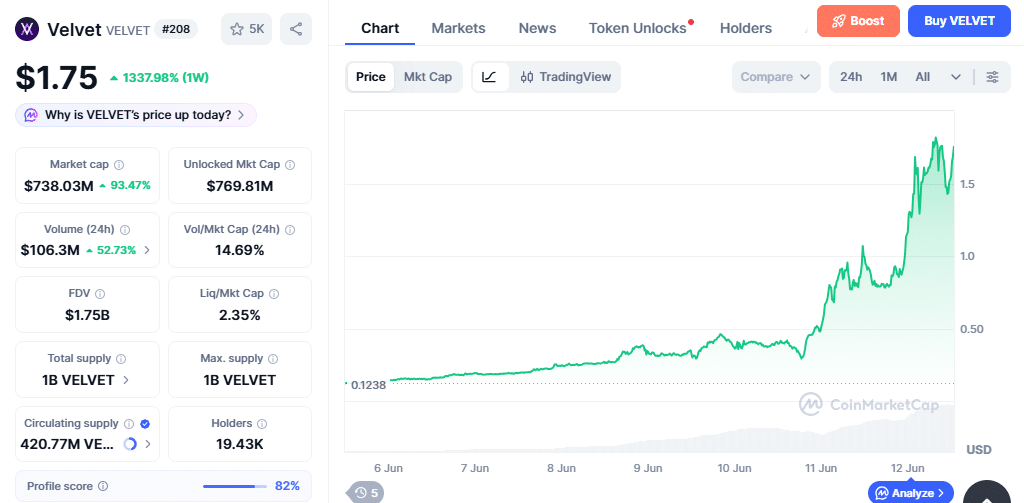Image resolution: width=1024 pixels, height=503 pixels.
Task: Expand more time range options chevron
Action: point(955,77)
